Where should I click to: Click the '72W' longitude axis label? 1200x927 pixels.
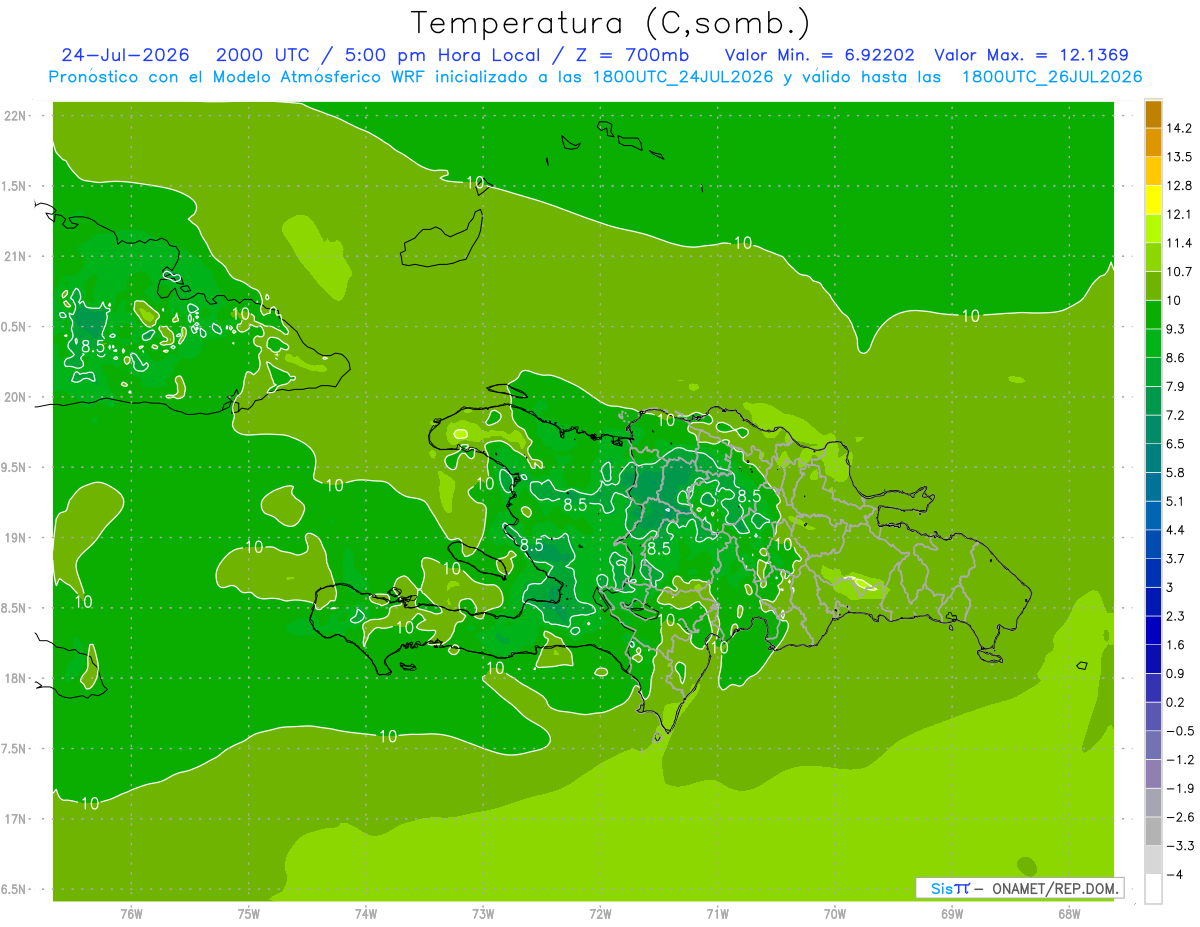600,913
